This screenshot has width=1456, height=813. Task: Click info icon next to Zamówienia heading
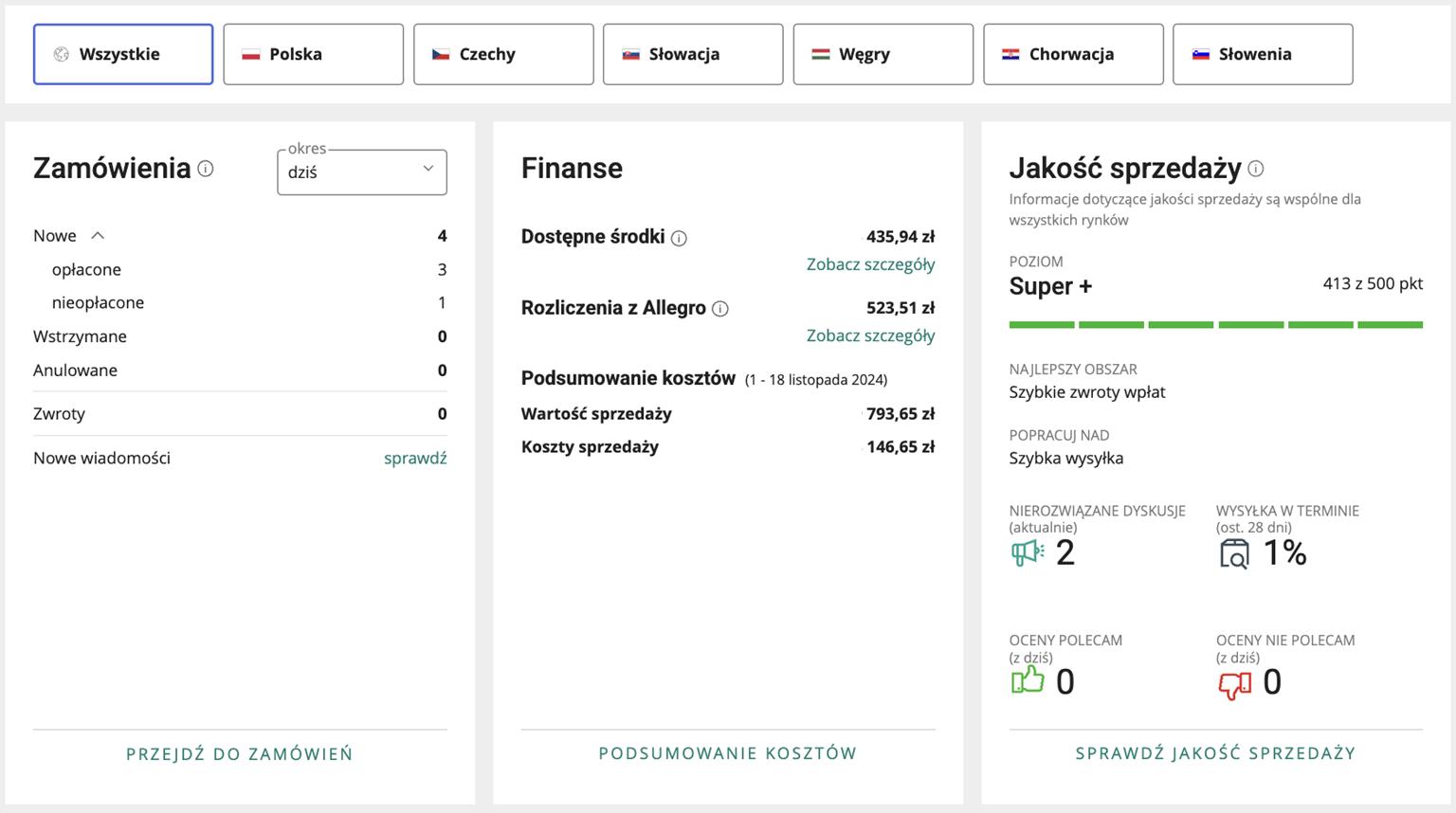click(x=206, y=169)
